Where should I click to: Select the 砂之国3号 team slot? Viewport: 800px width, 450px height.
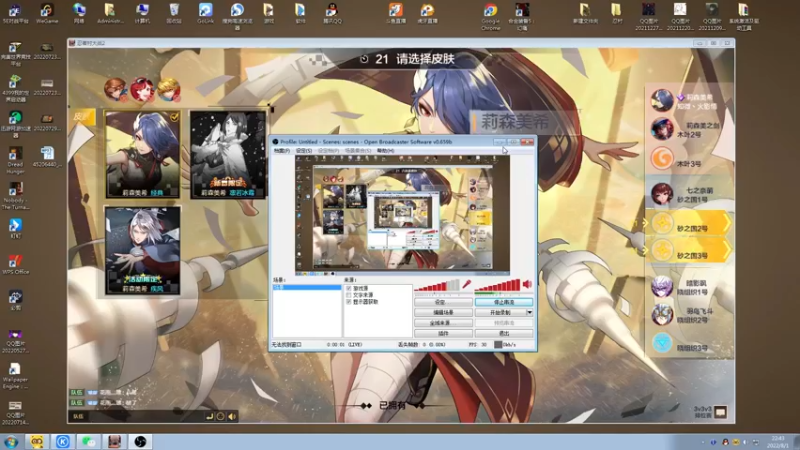tap(689, 251)
